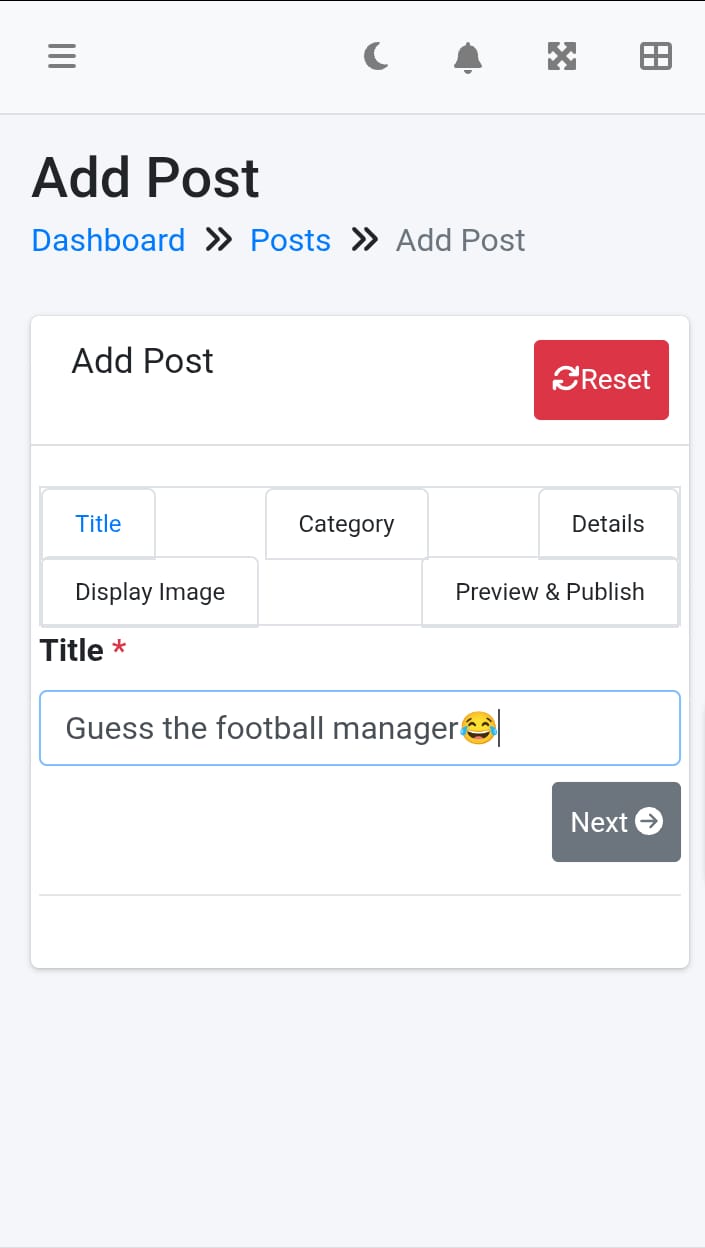Screen dimensions: 705x1248
Task: Select the active Title tab
Action: click(97, 523)
